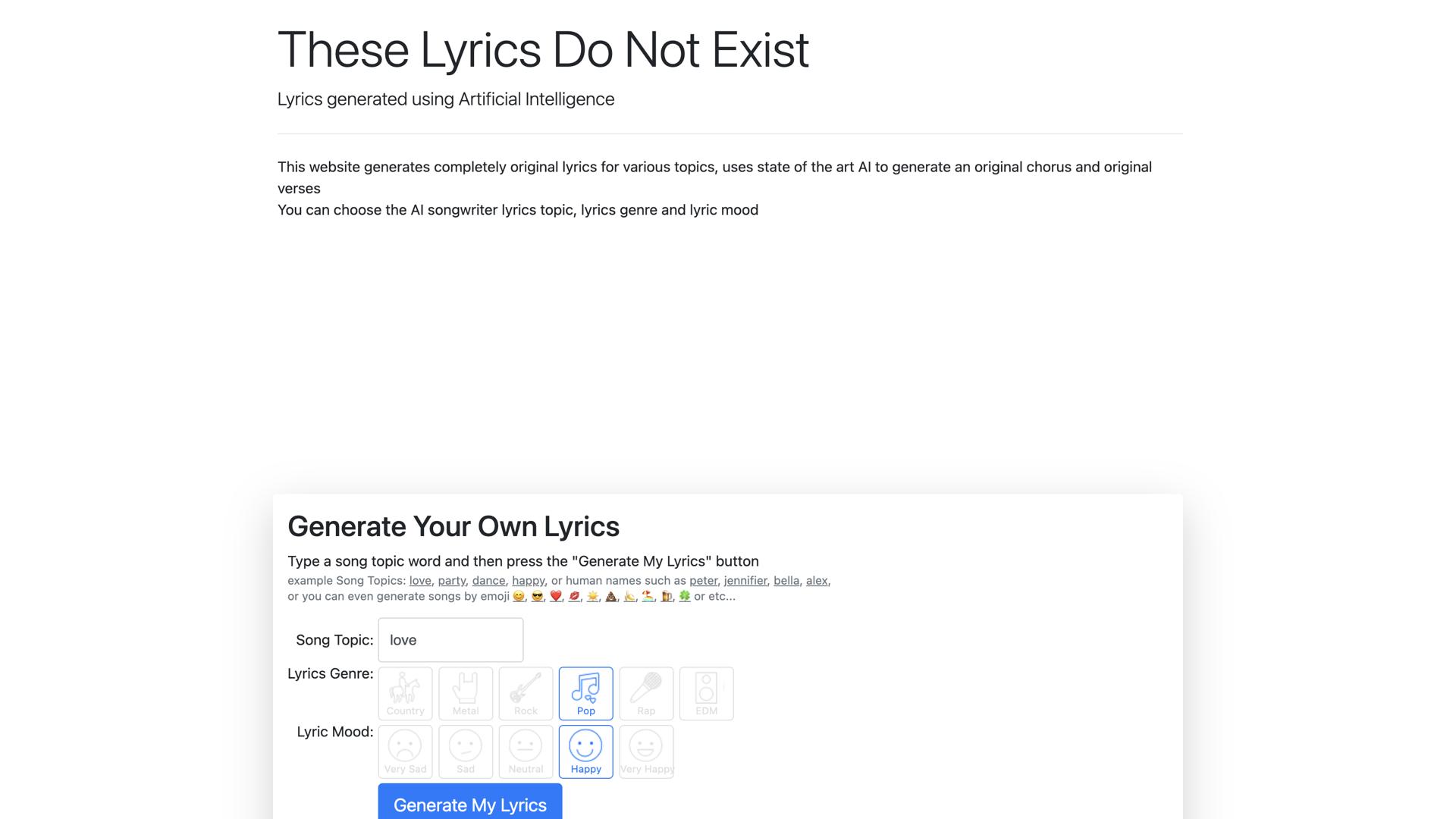Select the Rock guitar genre icon

(525, 692)
